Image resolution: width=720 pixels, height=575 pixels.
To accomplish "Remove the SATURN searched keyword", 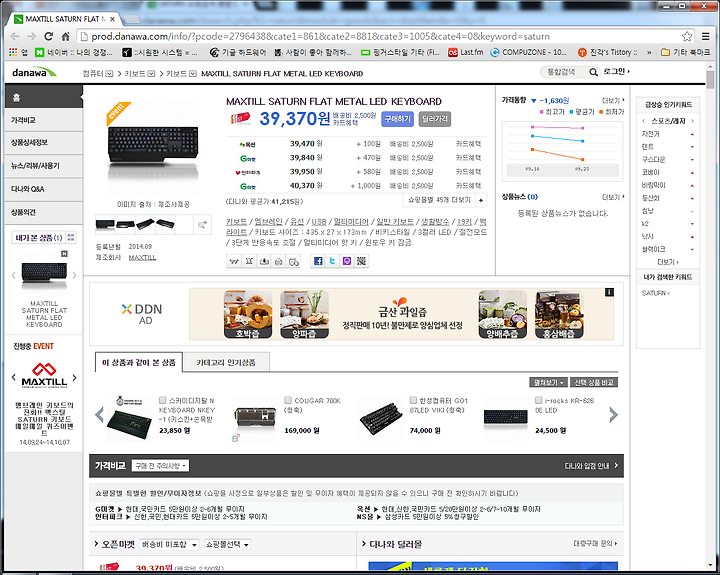I will pos(668,293).
